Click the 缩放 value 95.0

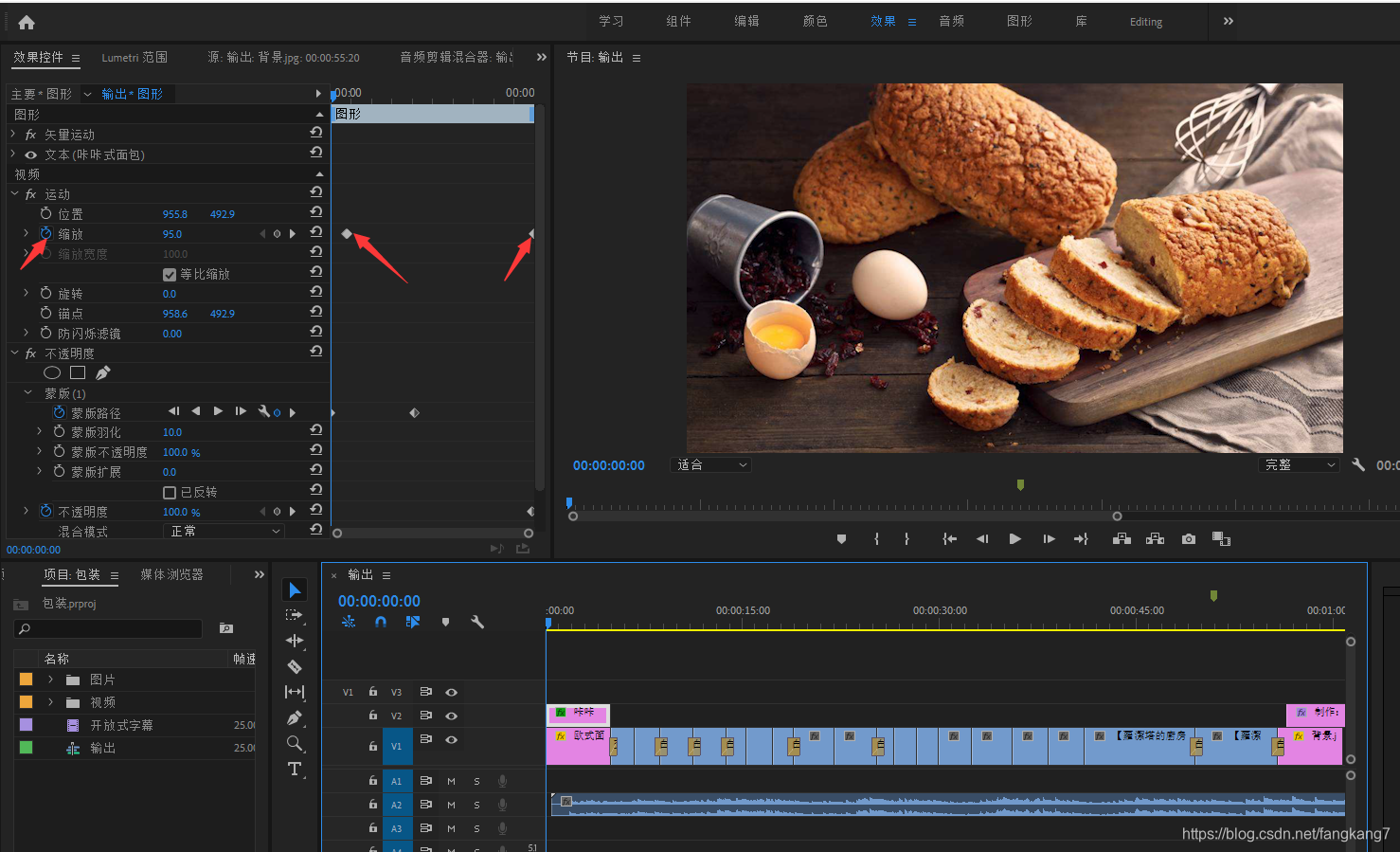click(172, 234)
